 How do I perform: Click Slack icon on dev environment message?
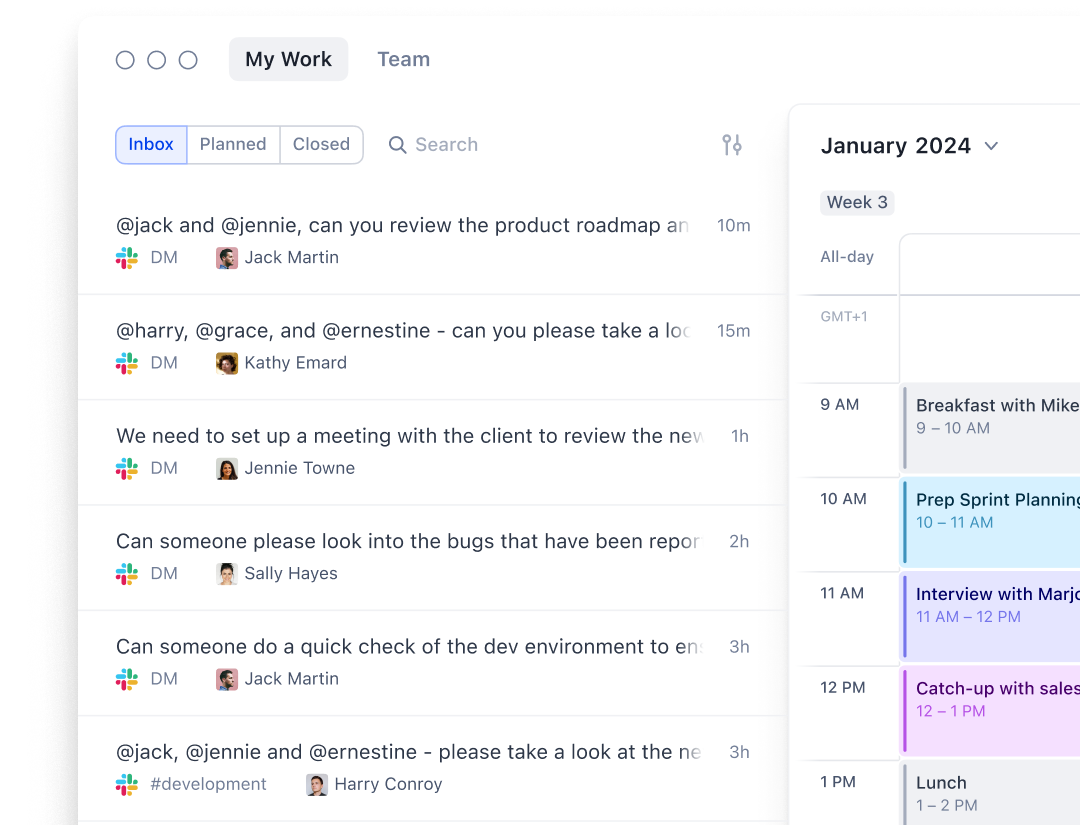(x=127, y=679)
